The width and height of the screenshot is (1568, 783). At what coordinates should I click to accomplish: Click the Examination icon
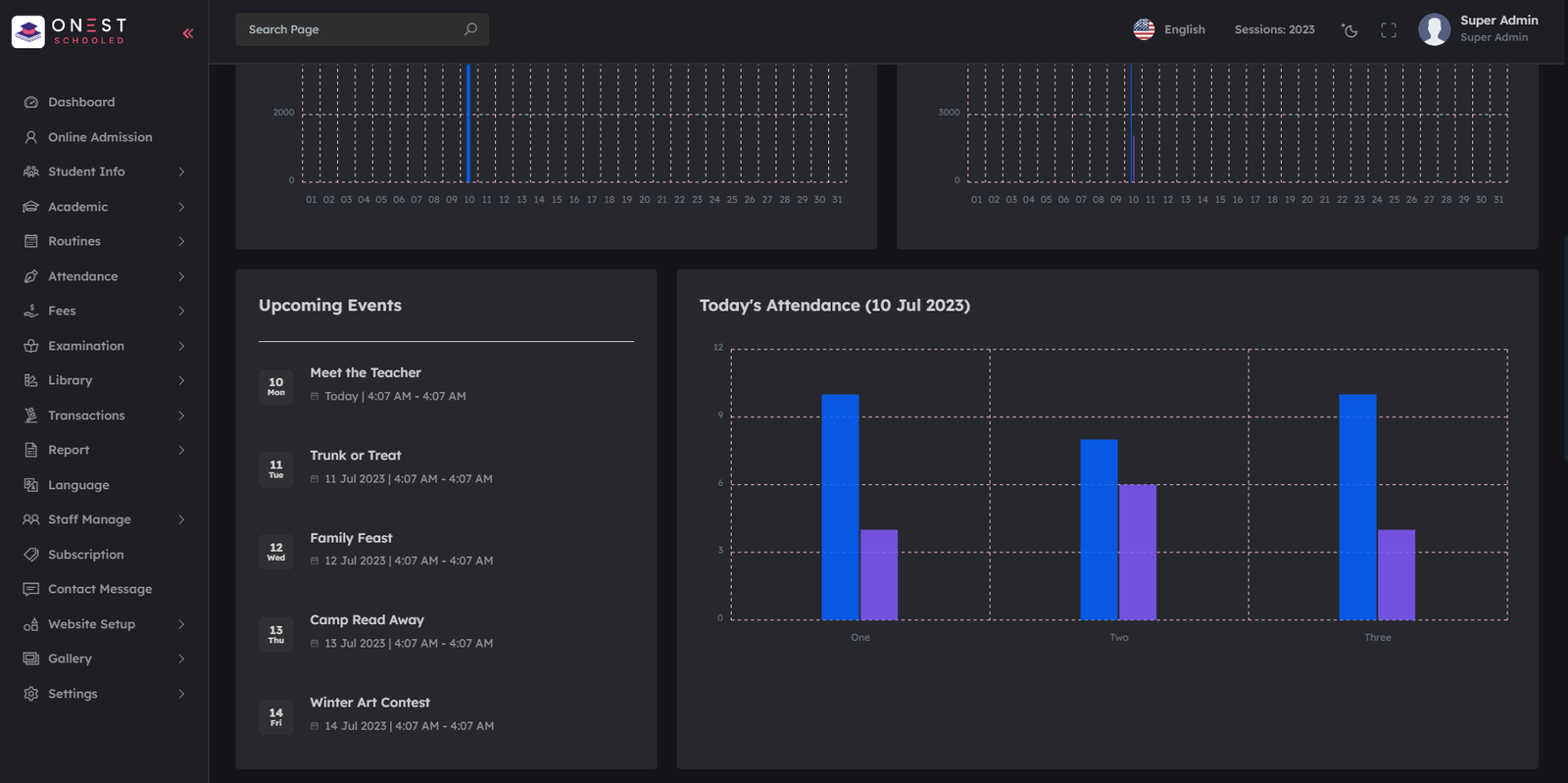(x=31, y=346)
